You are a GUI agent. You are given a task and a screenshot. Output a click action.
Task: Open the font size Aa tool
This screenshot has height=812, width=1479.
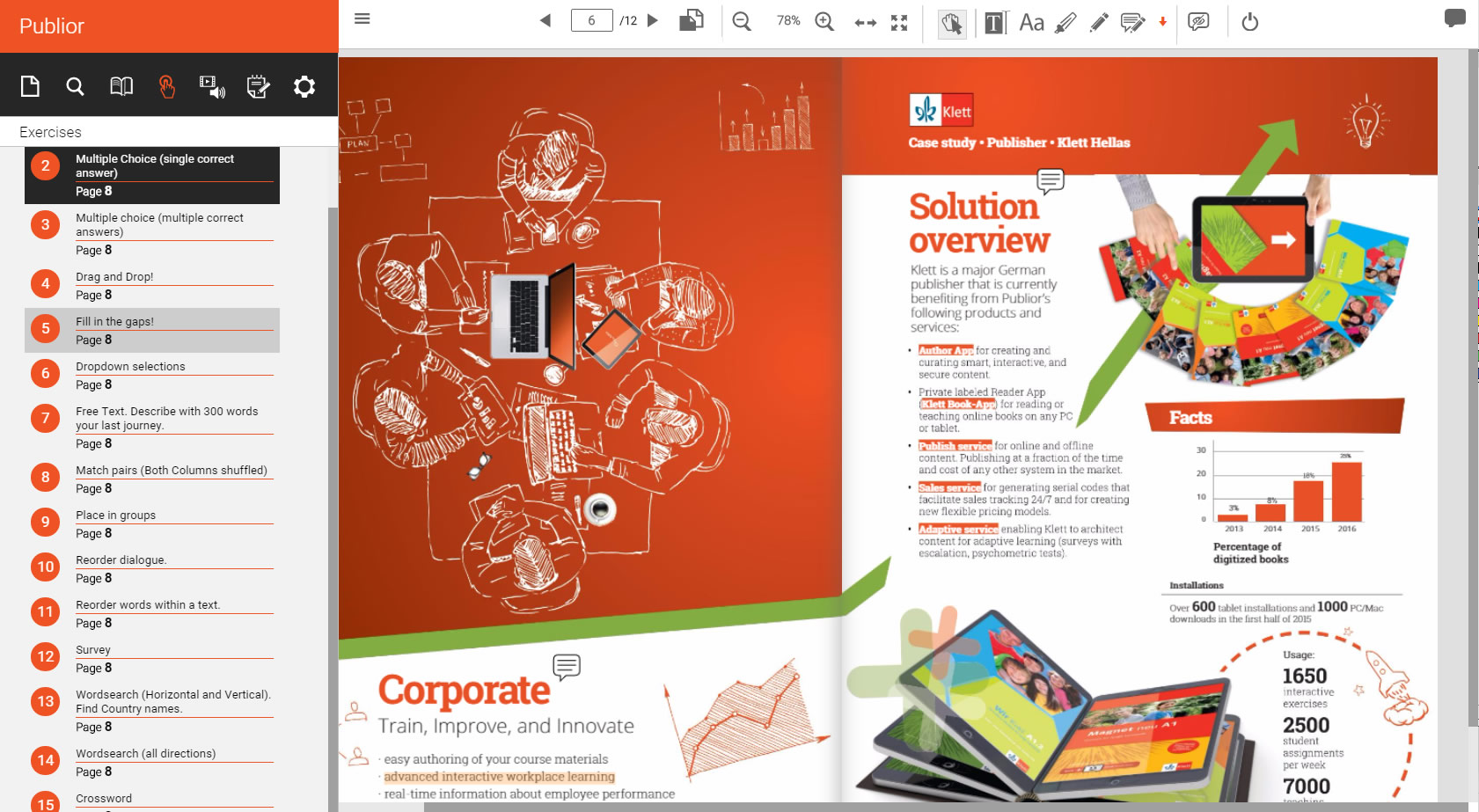pyautogui.click(x=1031, y=22)
